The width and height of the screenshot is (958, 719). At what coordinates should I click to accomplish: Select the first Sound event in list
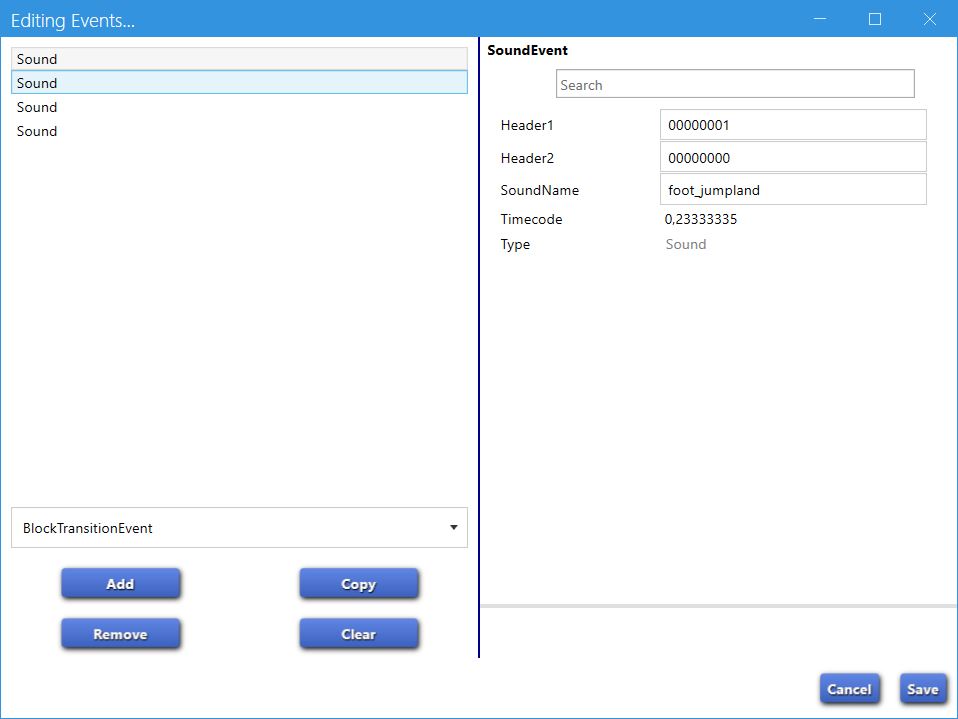240,59
